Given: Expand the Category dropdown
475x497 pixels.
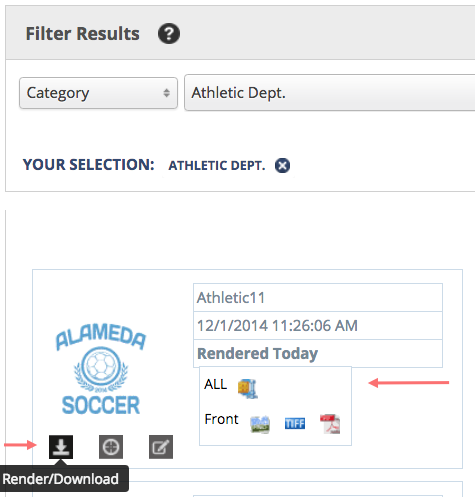Looking at the screenshot, I should (x=98, y=93).
